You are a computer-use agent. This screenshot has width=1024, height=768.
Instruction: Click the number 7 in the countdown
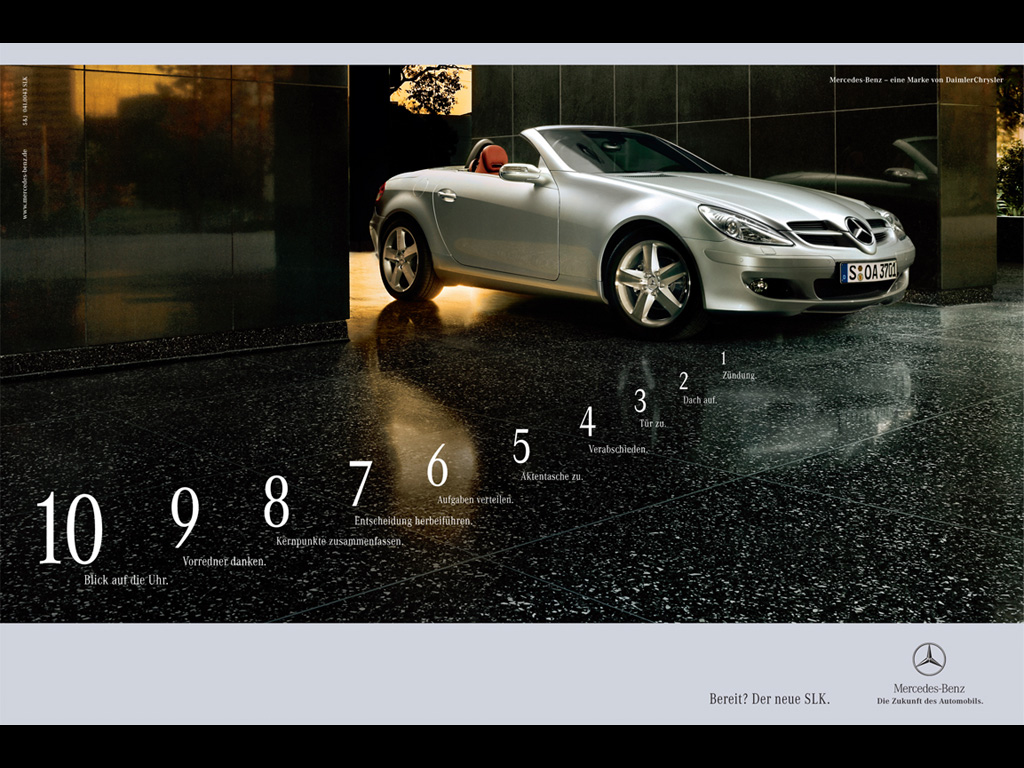[x=360, y=483]
